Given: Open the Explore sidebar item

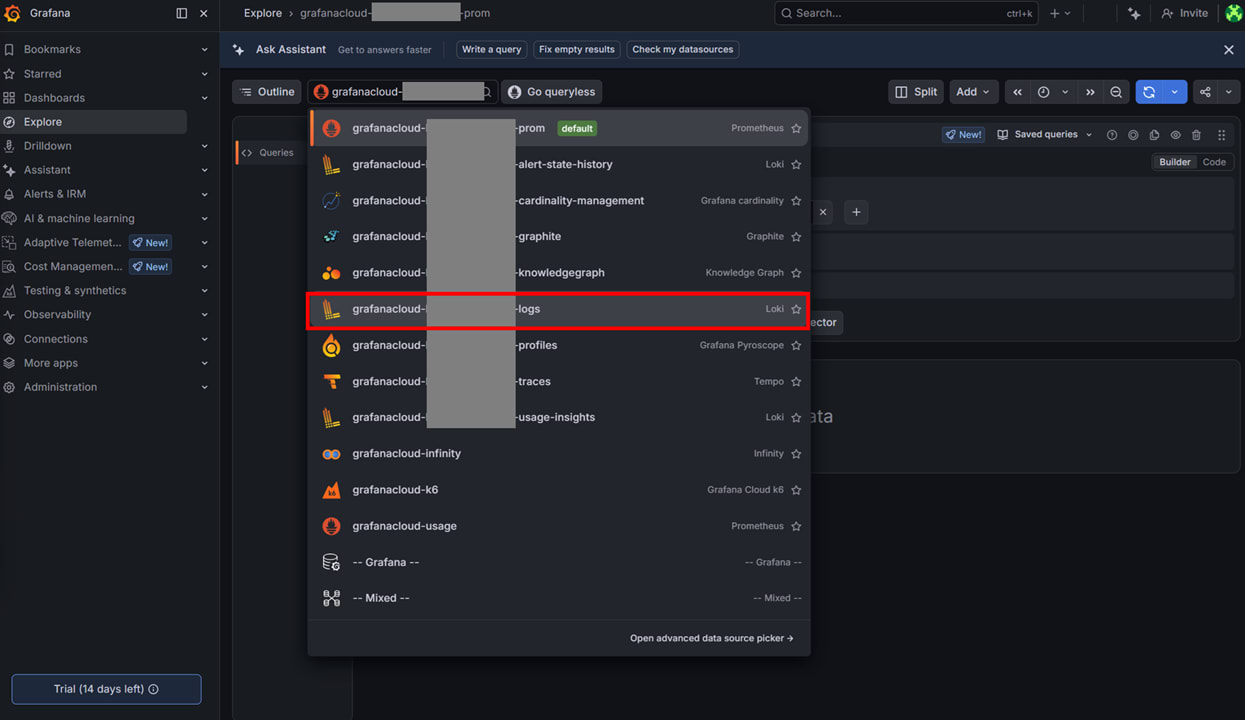Looking at the screenshot, I should 93,122.
